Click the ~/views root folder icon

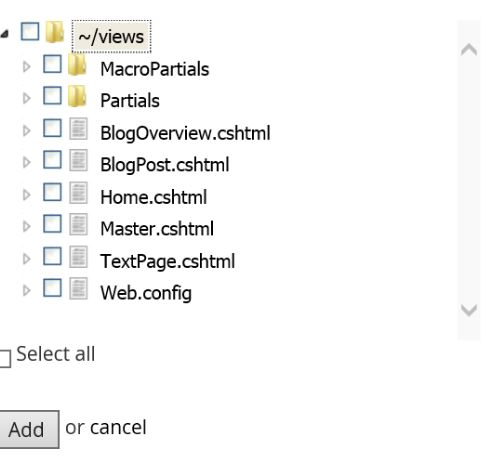55,32
